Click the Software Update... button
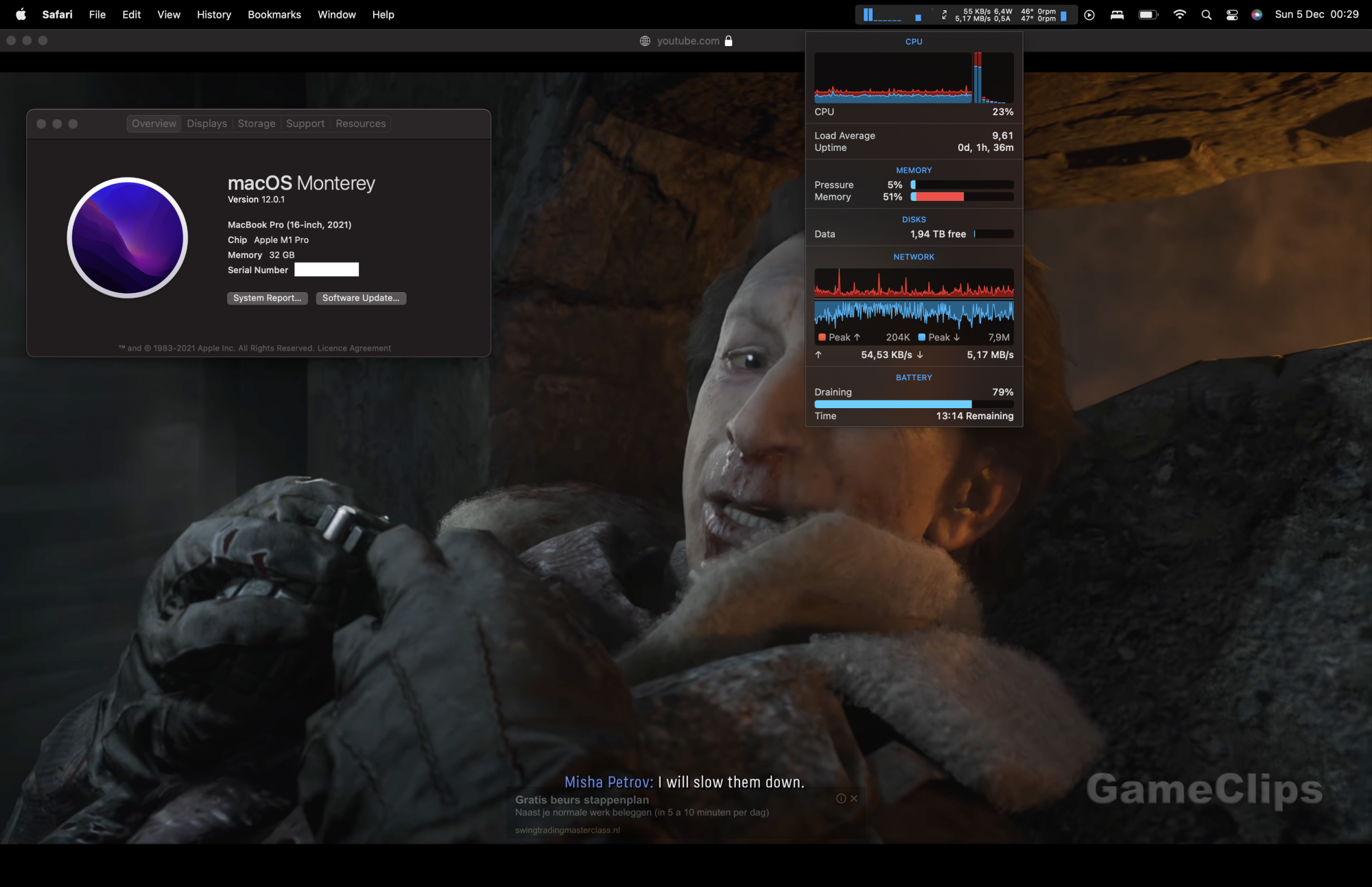 pyautogui.click(x=361, y=298)
